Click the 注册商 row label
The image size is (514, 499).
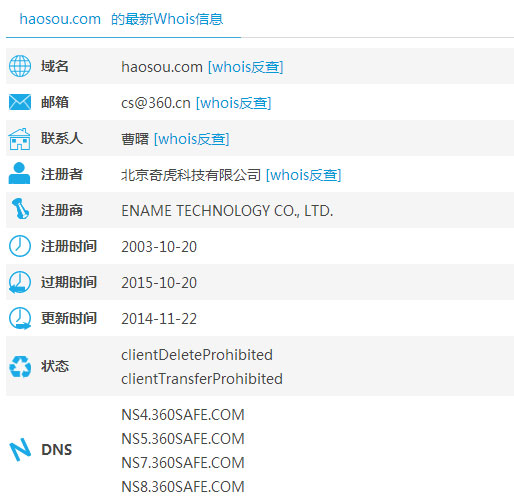coord(62,210)
